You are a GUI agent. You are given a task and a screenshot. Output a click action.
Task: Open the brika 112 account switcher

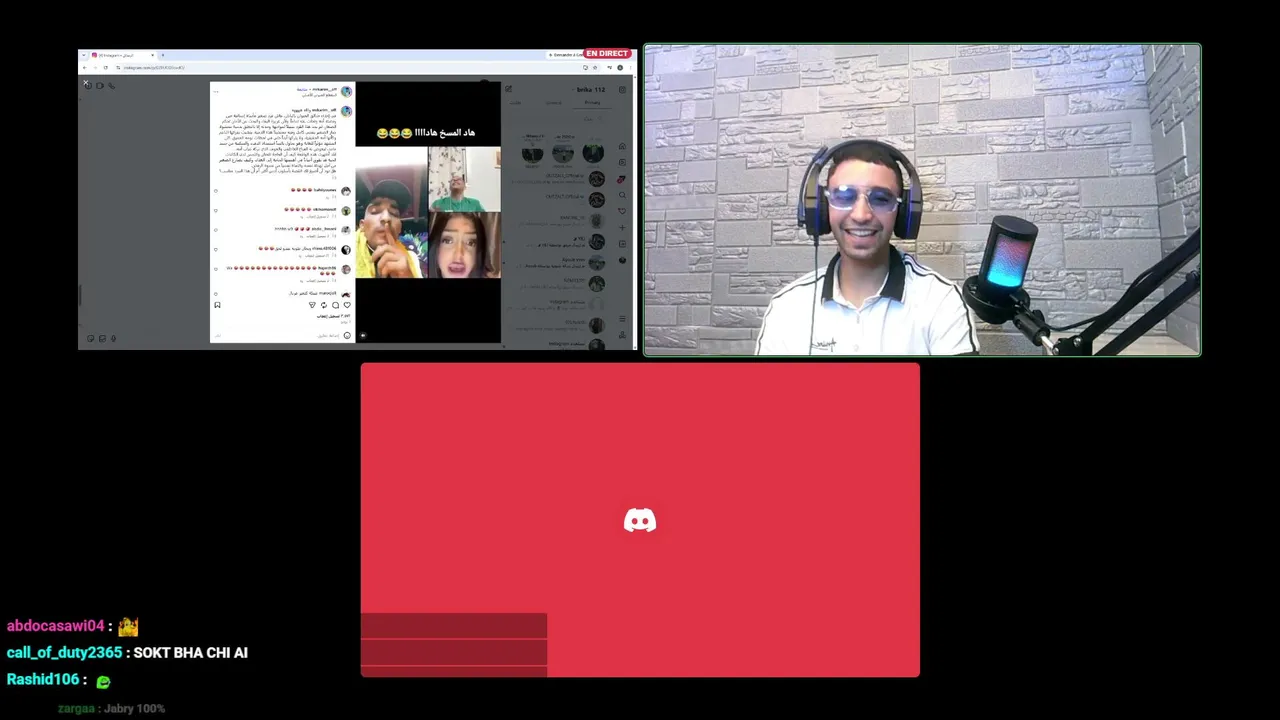tap(589, 89)
